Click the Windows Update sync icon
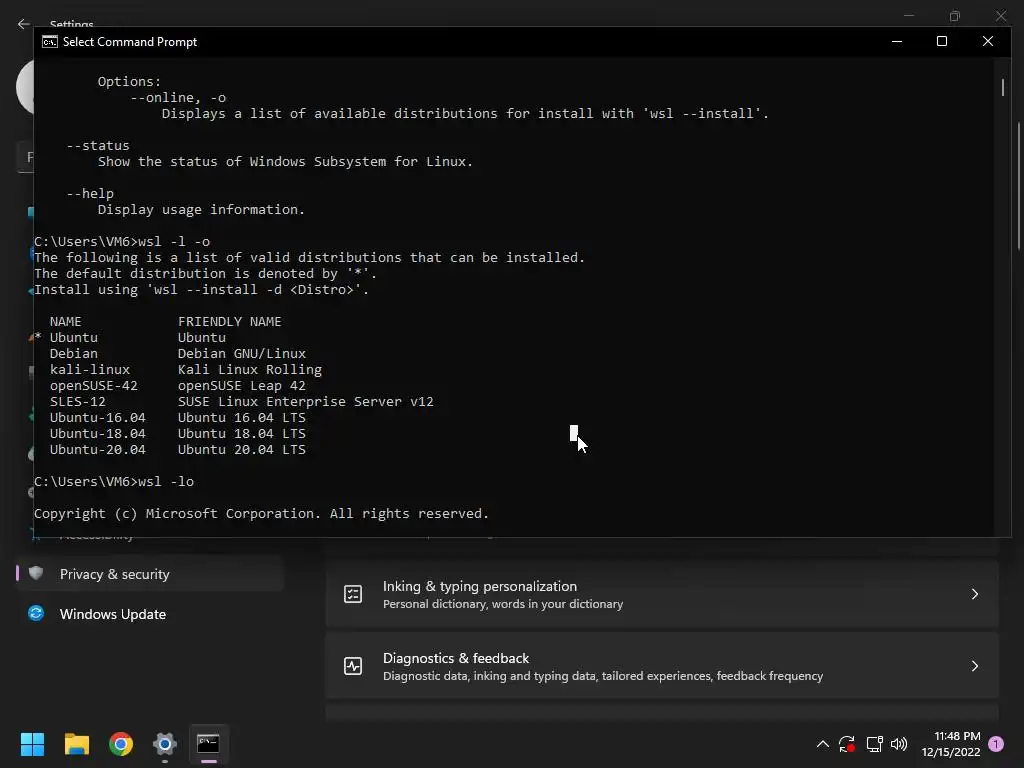 (x=36, y=613)
